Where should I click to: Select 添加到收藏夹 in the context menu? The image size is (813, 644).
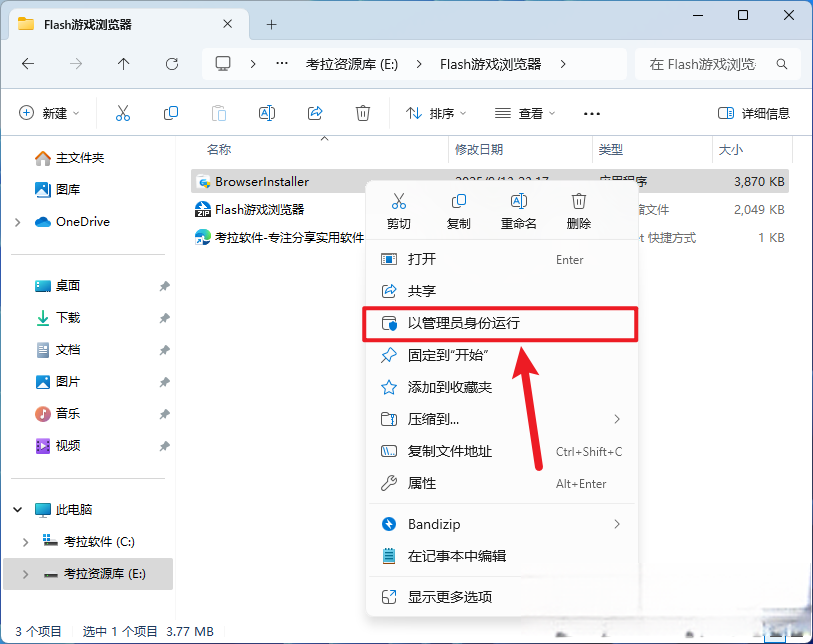(x=501, y=387)
